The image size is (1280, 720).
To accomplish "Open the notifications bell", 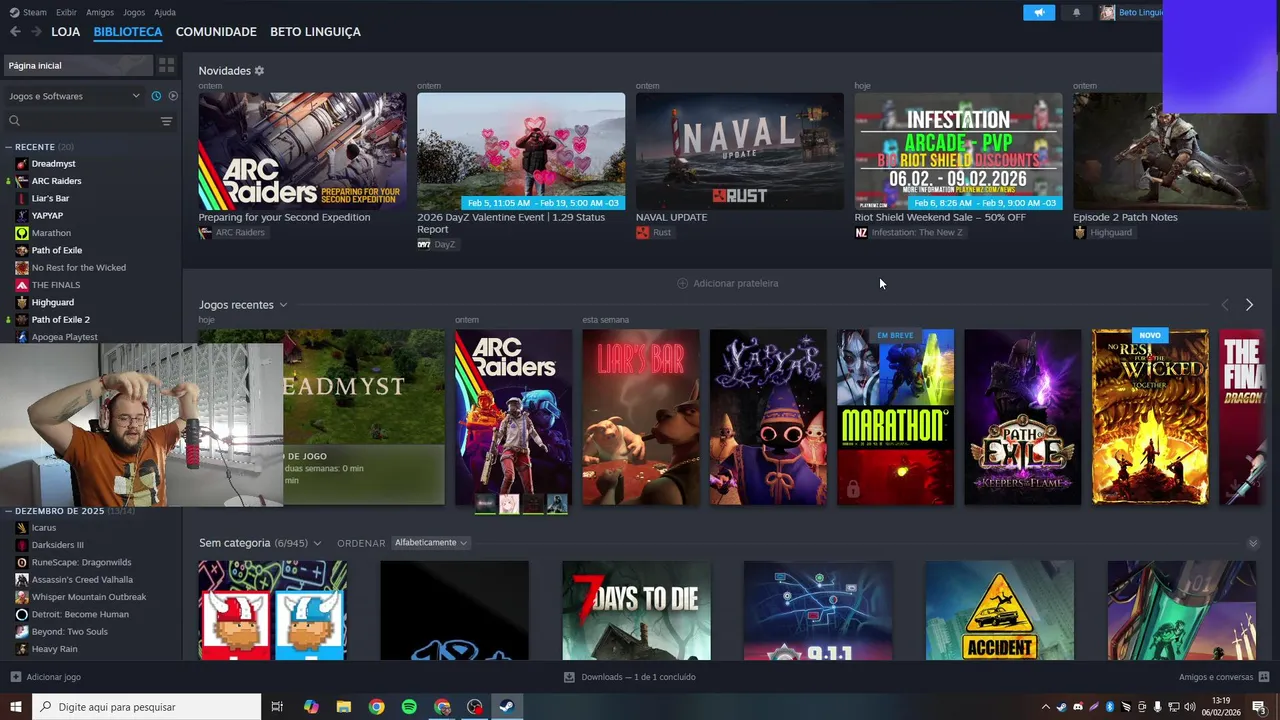I will 1076,13.
